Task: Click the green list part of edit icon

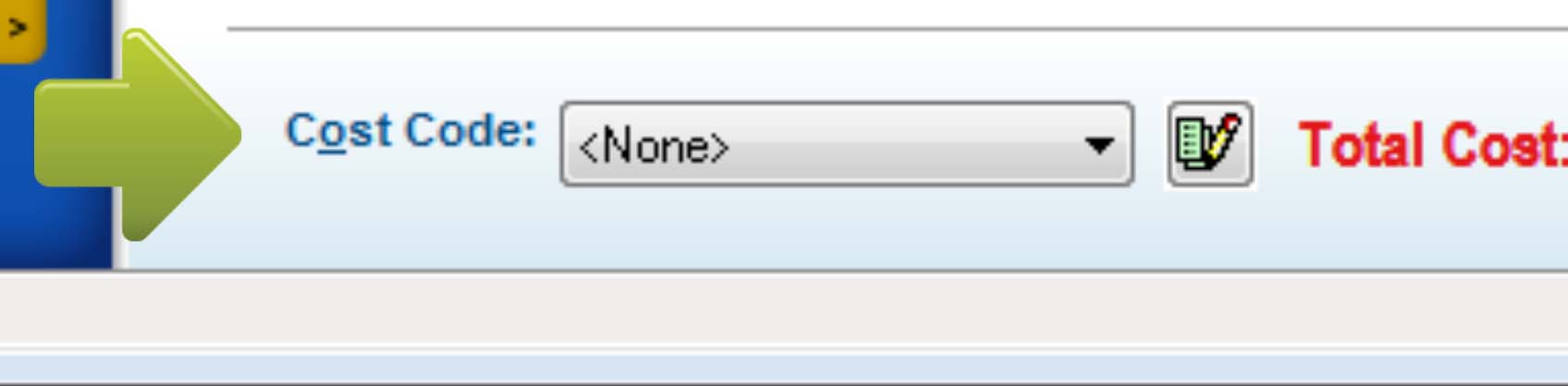Action: [1191, 144]
